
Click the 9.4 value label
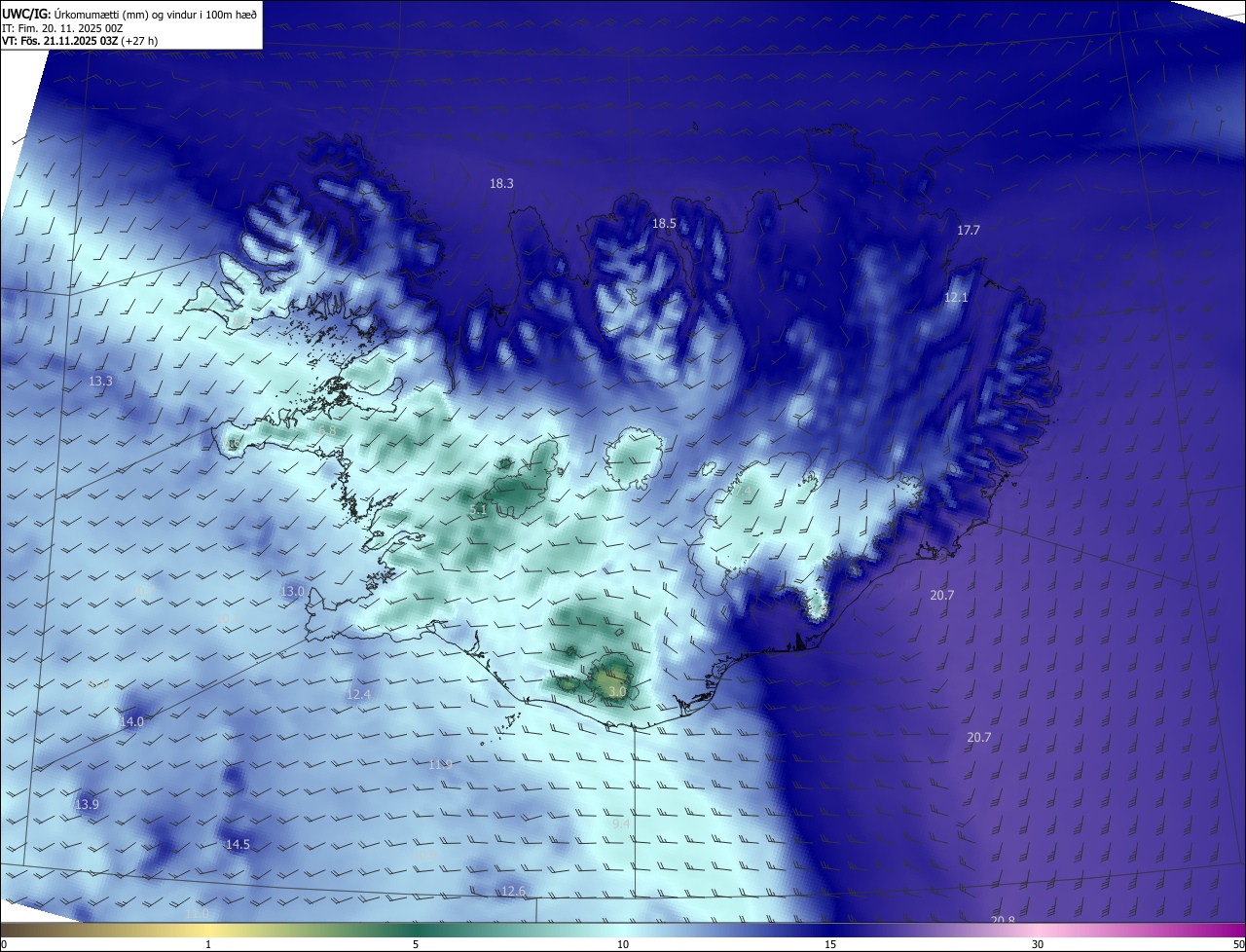tap(621, 824)
